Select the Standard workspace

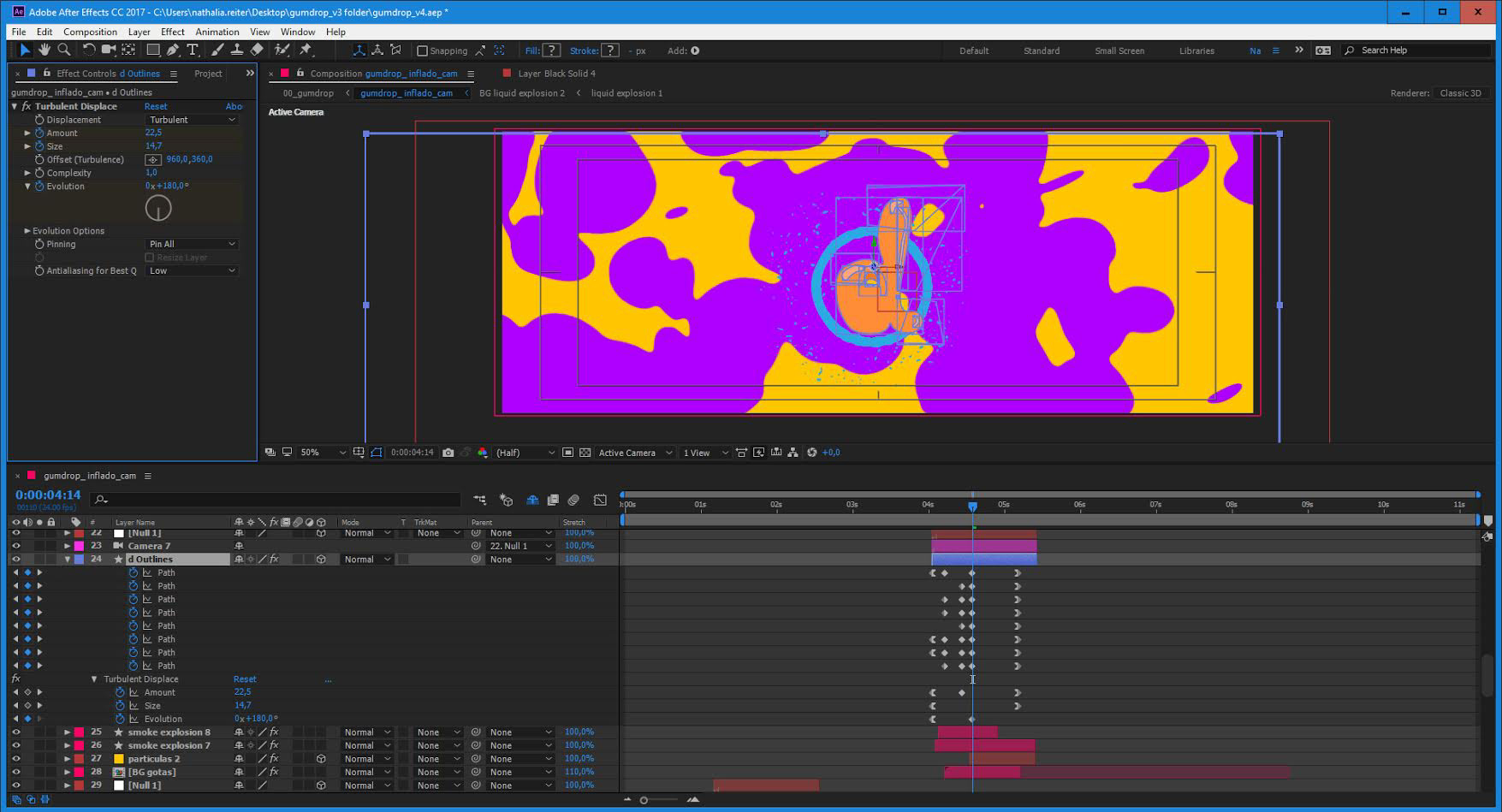click(1042, 50)
